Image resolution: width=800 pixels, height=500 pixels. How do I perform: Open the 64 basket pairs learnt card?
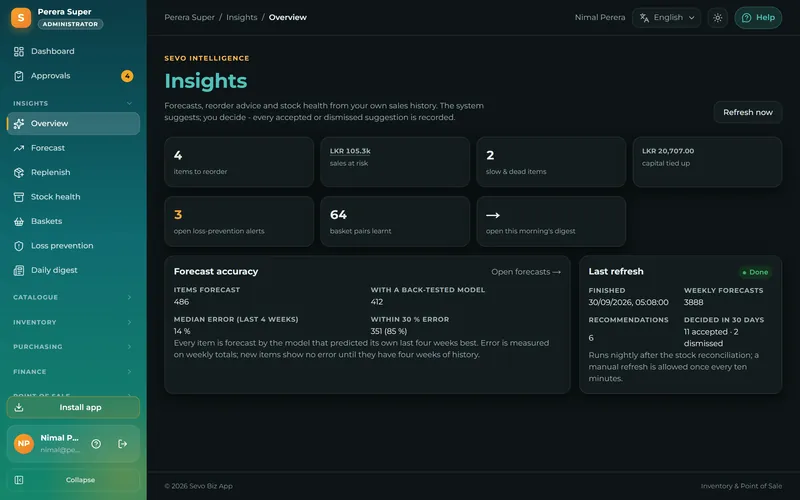pos(395,221)
